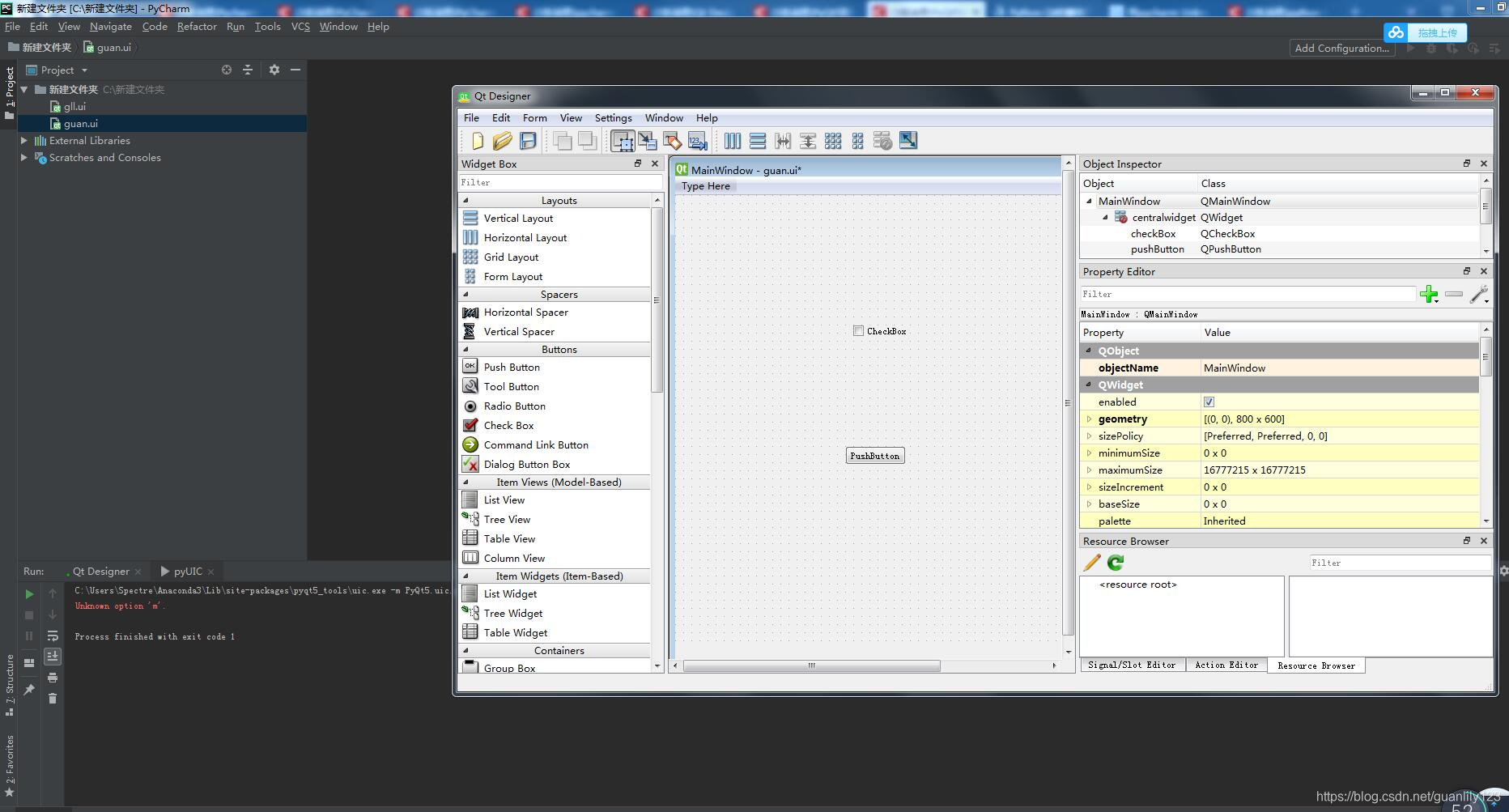Tick the CheckBox on the form

[x=858, y=331]
